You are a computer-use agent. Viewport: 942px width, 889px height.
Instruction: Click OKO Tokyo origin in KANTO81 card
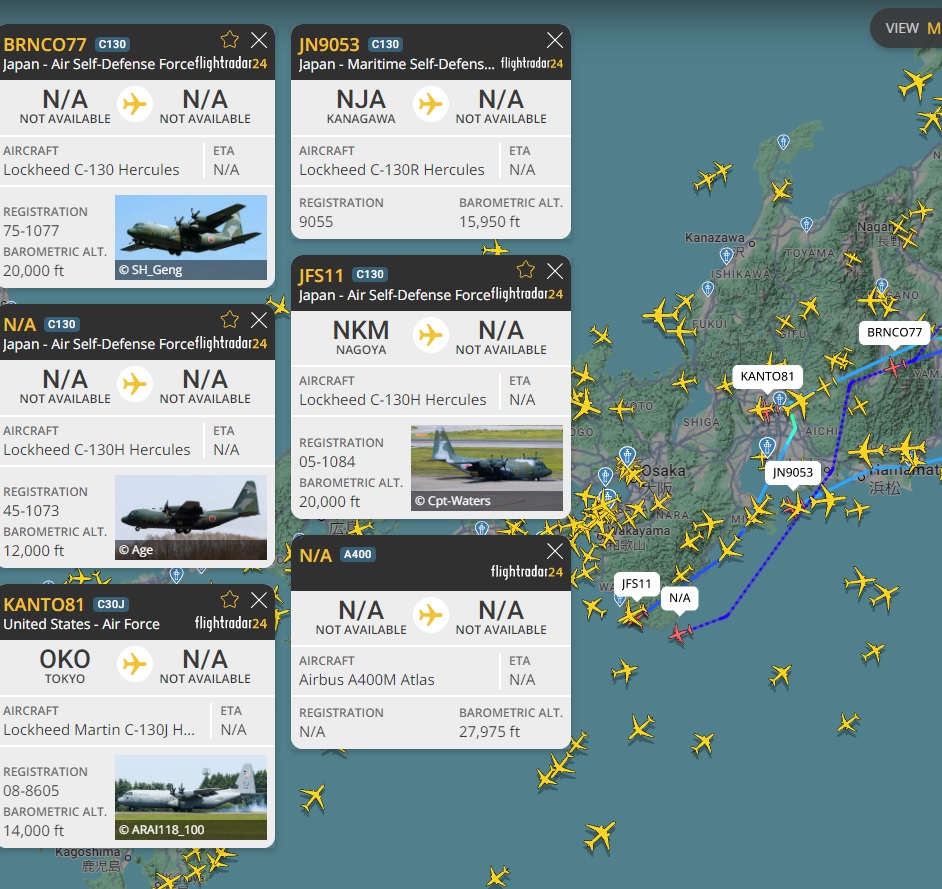coord(65,666)
